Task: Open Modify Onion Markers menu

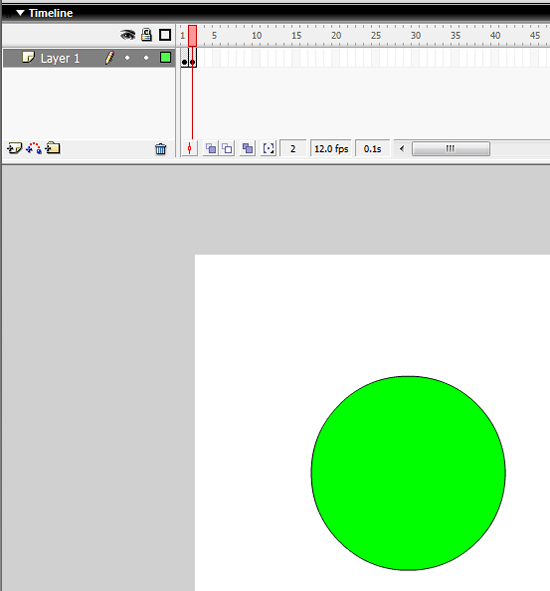Action: click(268, 149)
